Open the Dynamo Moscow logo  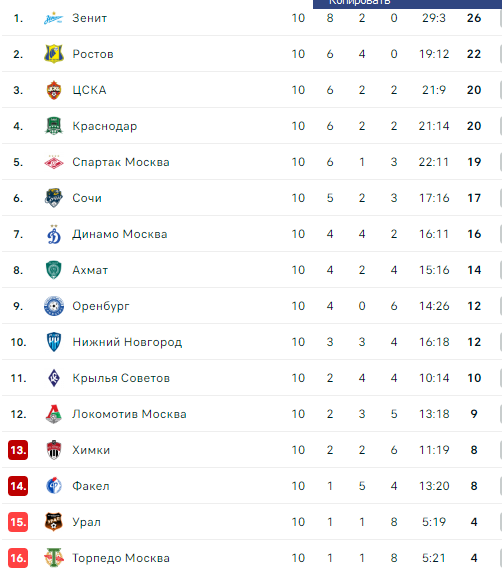[54, 234]
